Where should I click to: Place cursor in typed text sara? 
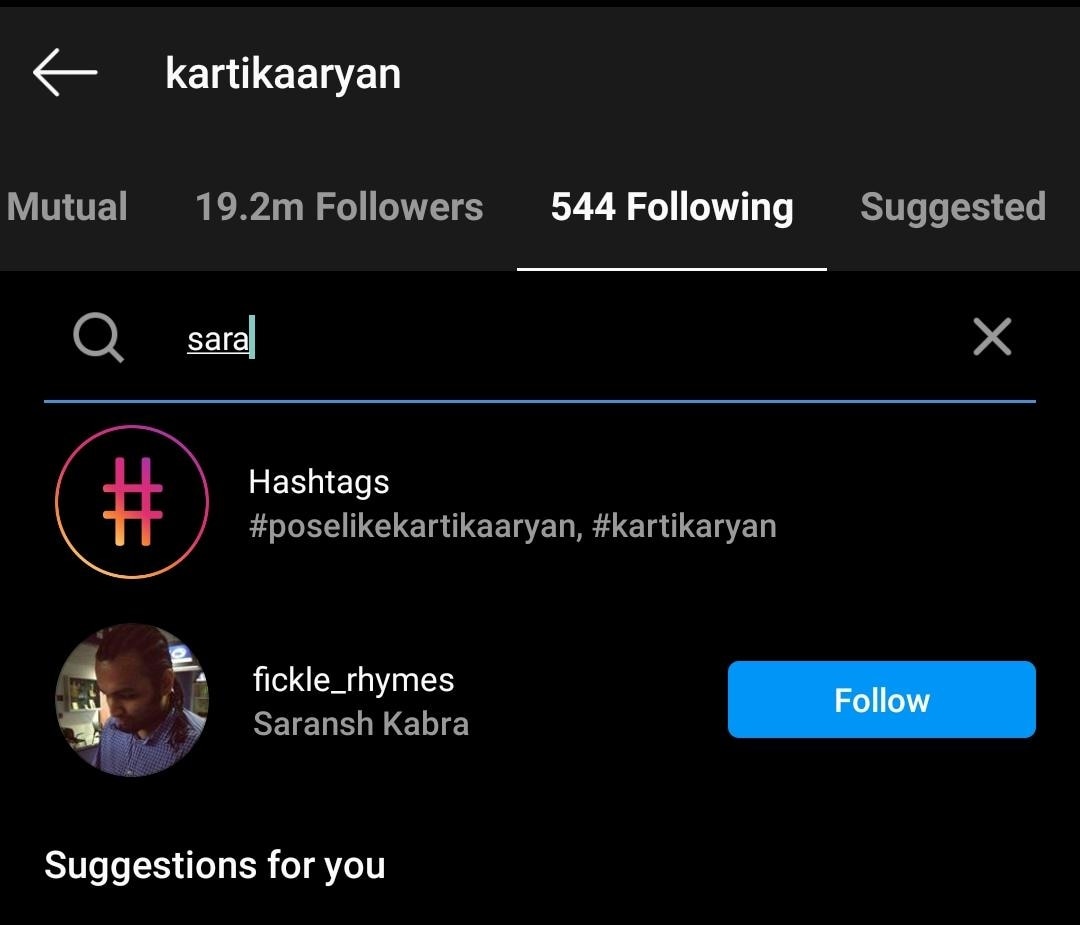tap(217, 339)
